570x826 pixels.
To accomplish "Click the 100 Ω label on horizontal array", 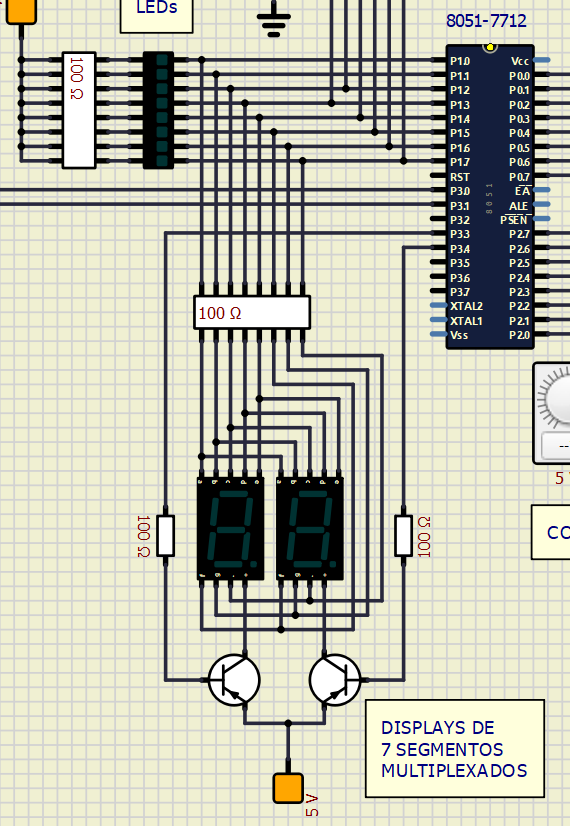I will (x=220, y=313).
